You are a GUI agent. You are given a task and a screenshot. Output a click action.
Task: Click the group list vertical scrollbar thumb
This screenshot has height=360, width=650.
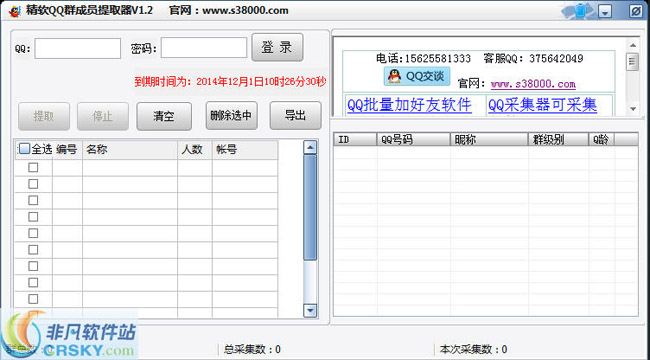coord(310,207)
